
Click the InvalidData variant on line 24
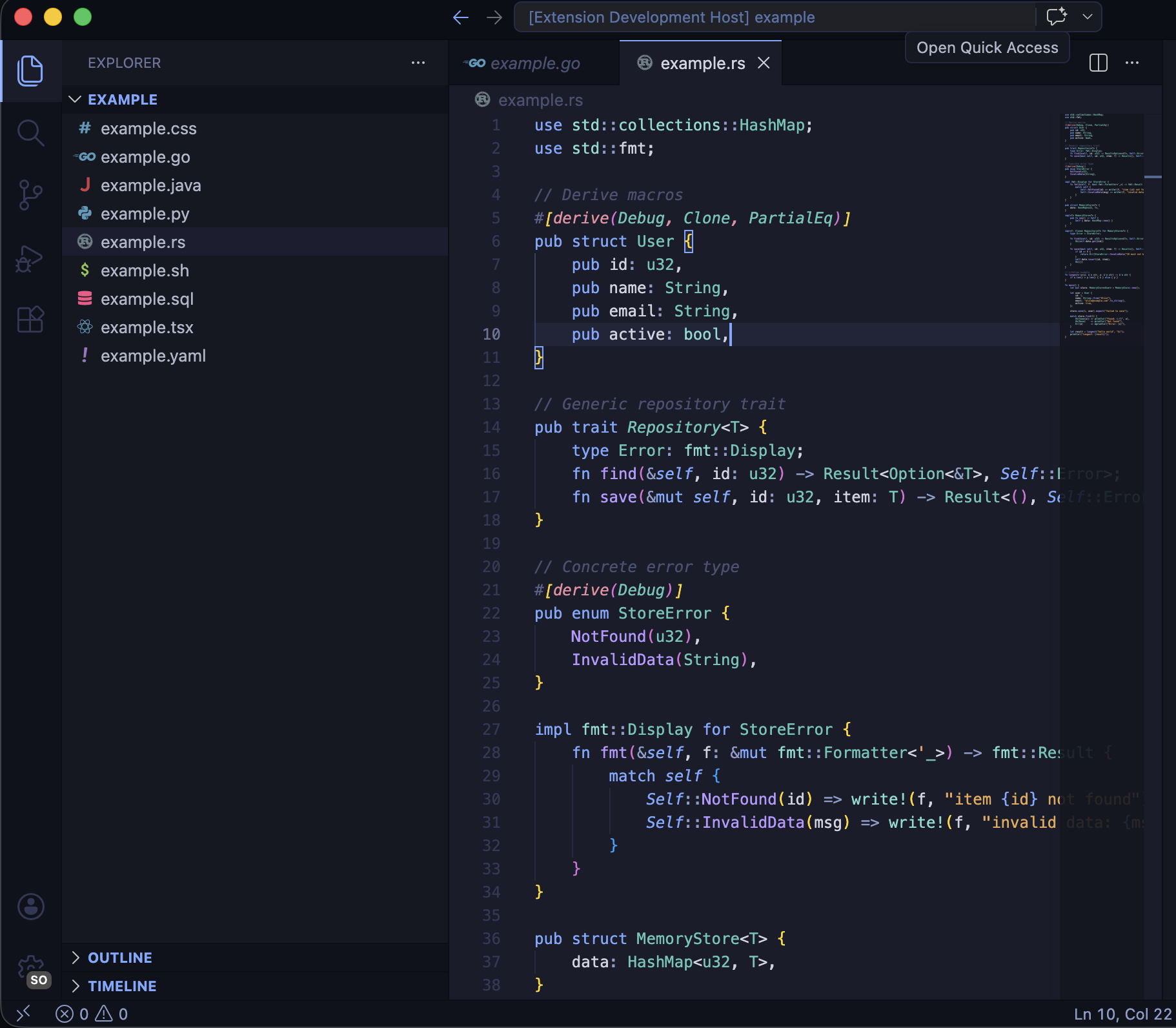pos(623,660)
